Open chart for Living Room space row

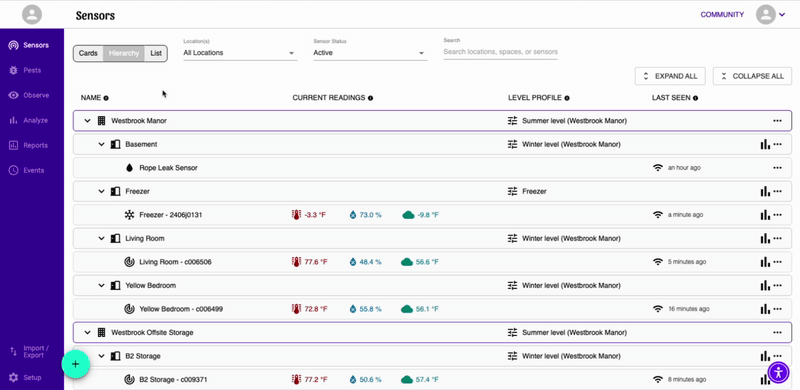(765, 238)
